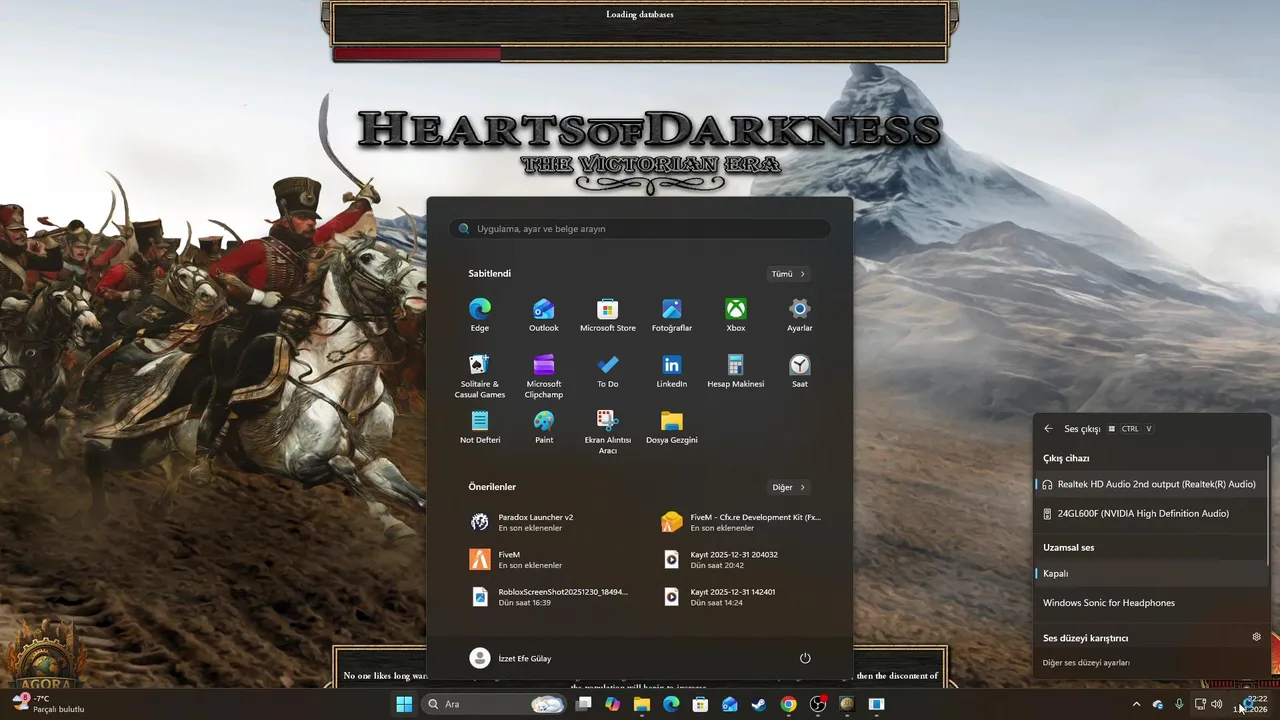Open Diğer ses düzeyi ayarları link

click(1086, 663)
